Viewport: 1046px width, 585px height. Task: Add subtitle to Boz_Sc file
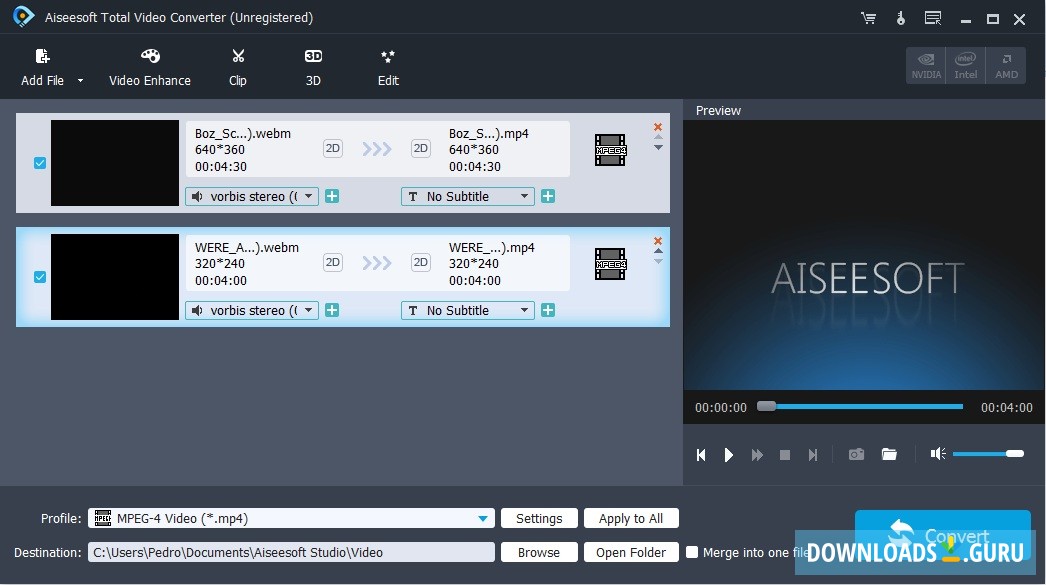(x=548, y=196)
